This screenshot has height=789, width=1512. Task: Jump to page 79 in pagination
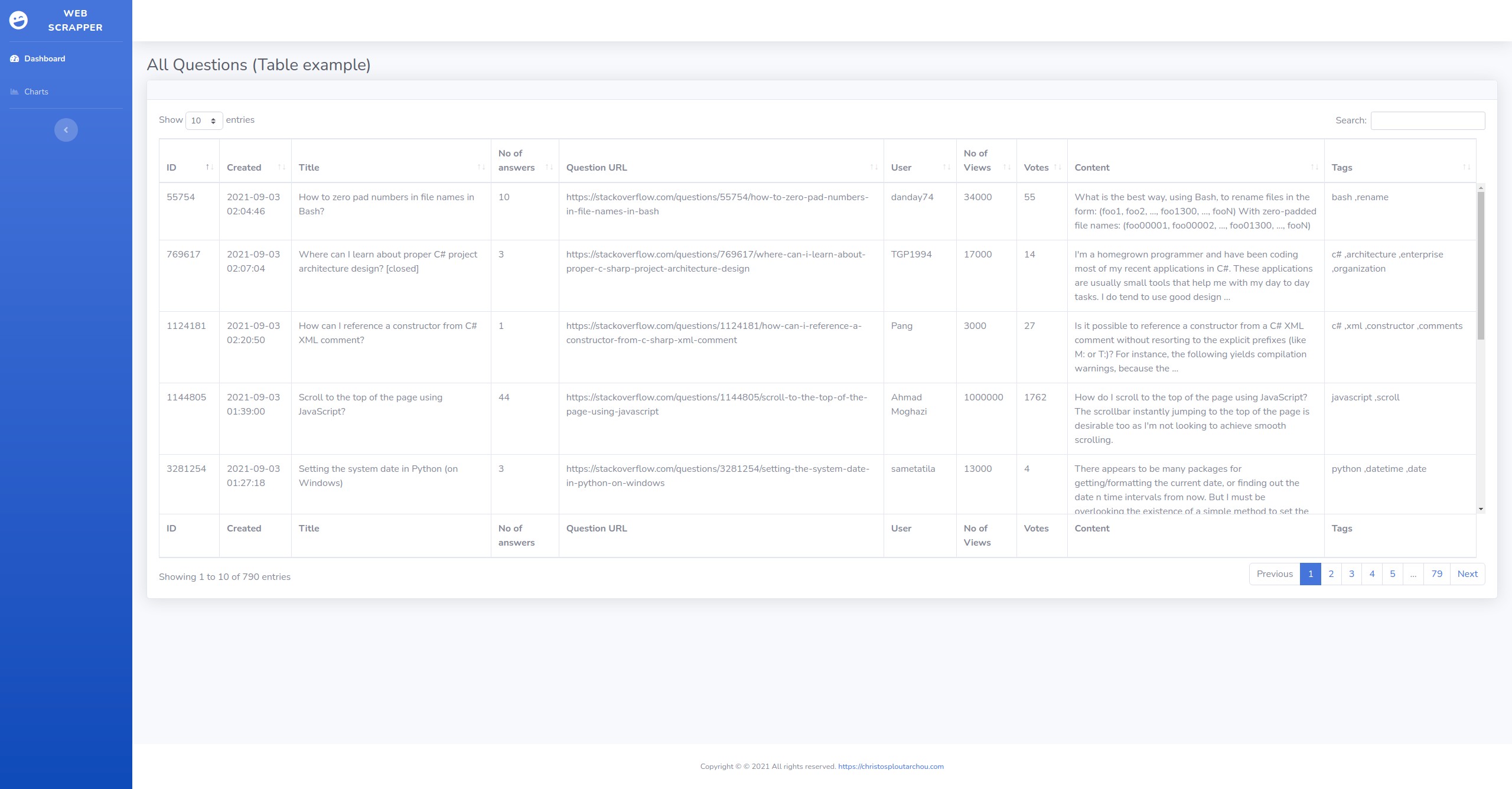click(1436, 574)
